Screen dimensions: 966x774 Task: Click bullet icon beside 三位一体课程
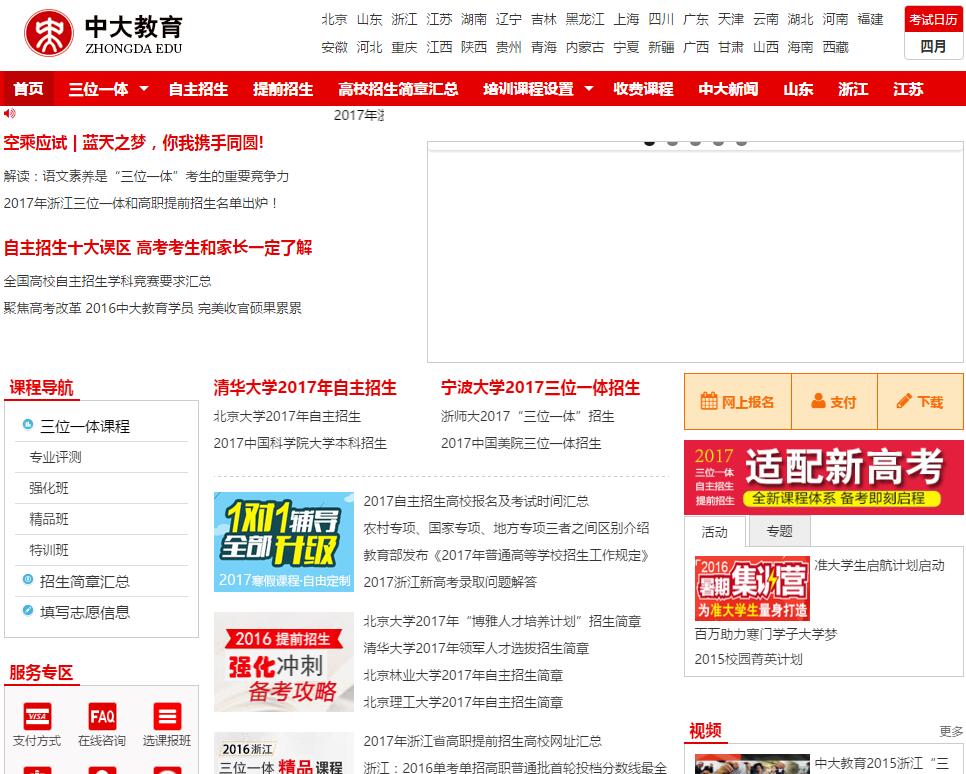(x=28, y=425)
